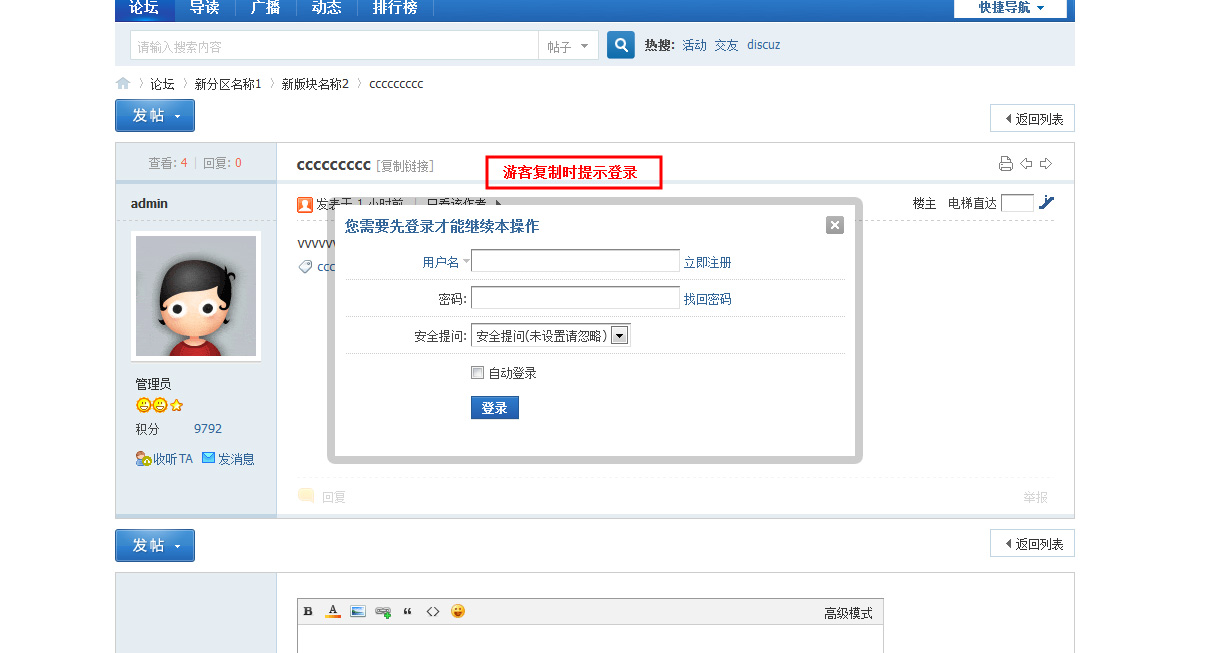Go to next thread arrow
The image size is (1210, 653).
pos(1046,164)
